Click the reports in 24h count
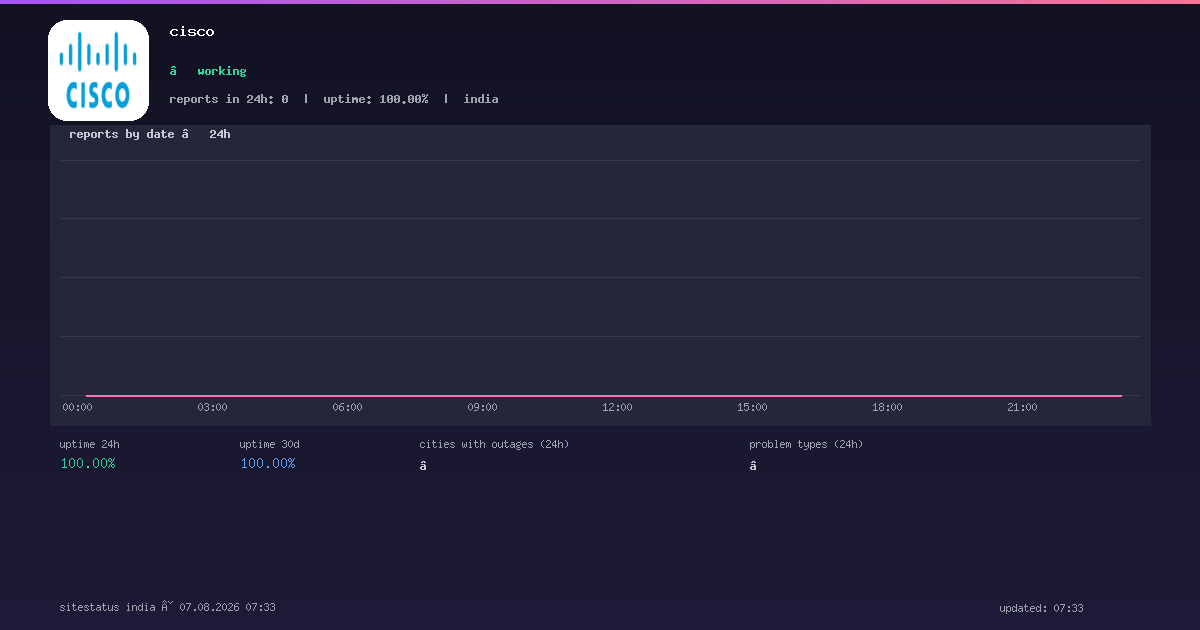This screenshot has height=630, width=1200. tap(229, 99)
